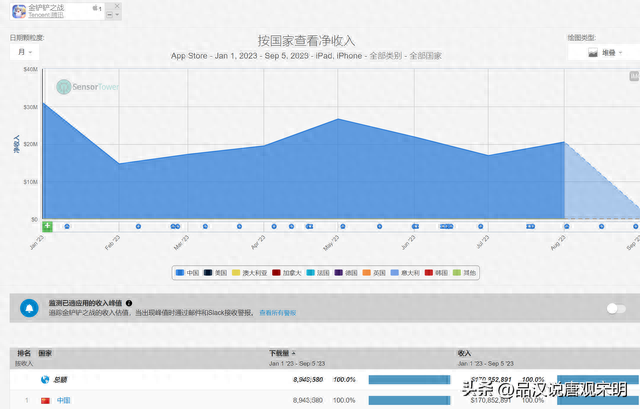Click the China flag icon in the table

pos(45,400)
